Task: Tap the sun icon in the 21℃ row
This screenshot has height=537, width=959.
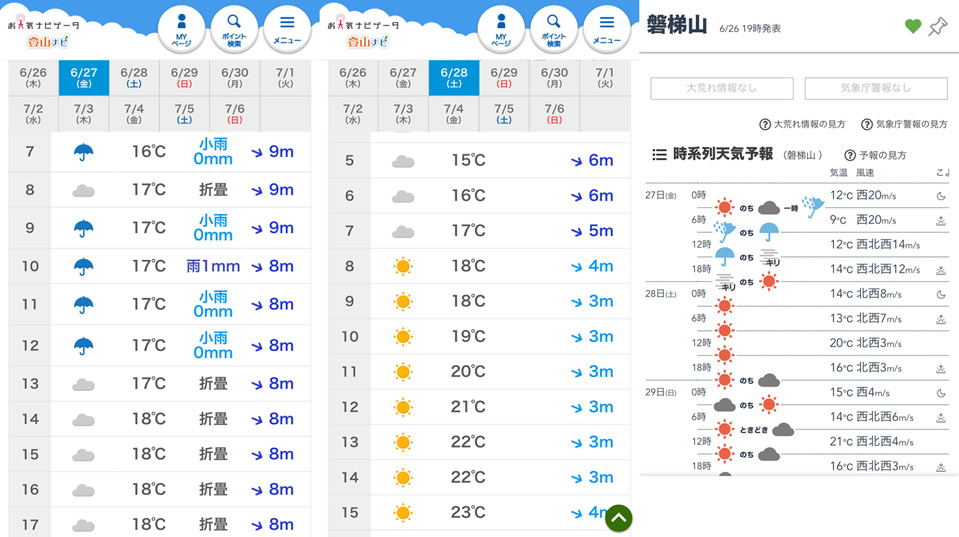Action: point(403,407)
